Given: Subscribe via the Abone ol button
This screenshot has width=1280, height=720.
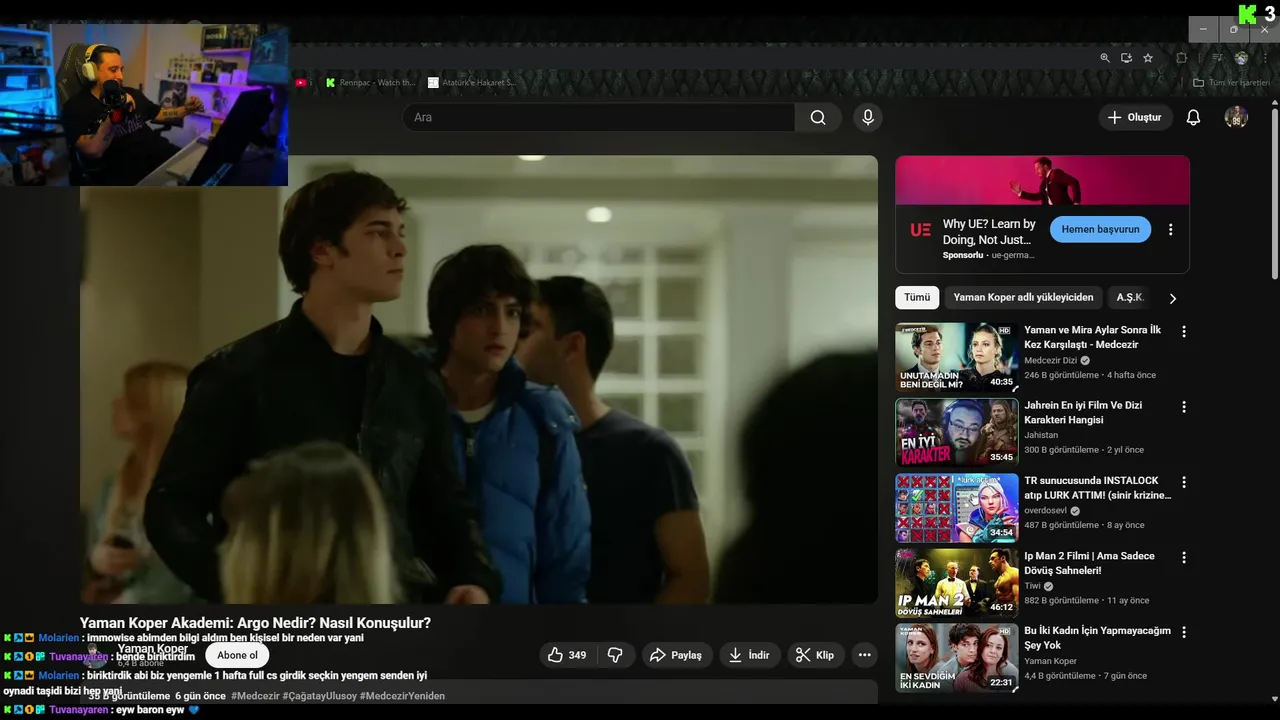Looking at the screenshot, I should [x=237, y=655].
